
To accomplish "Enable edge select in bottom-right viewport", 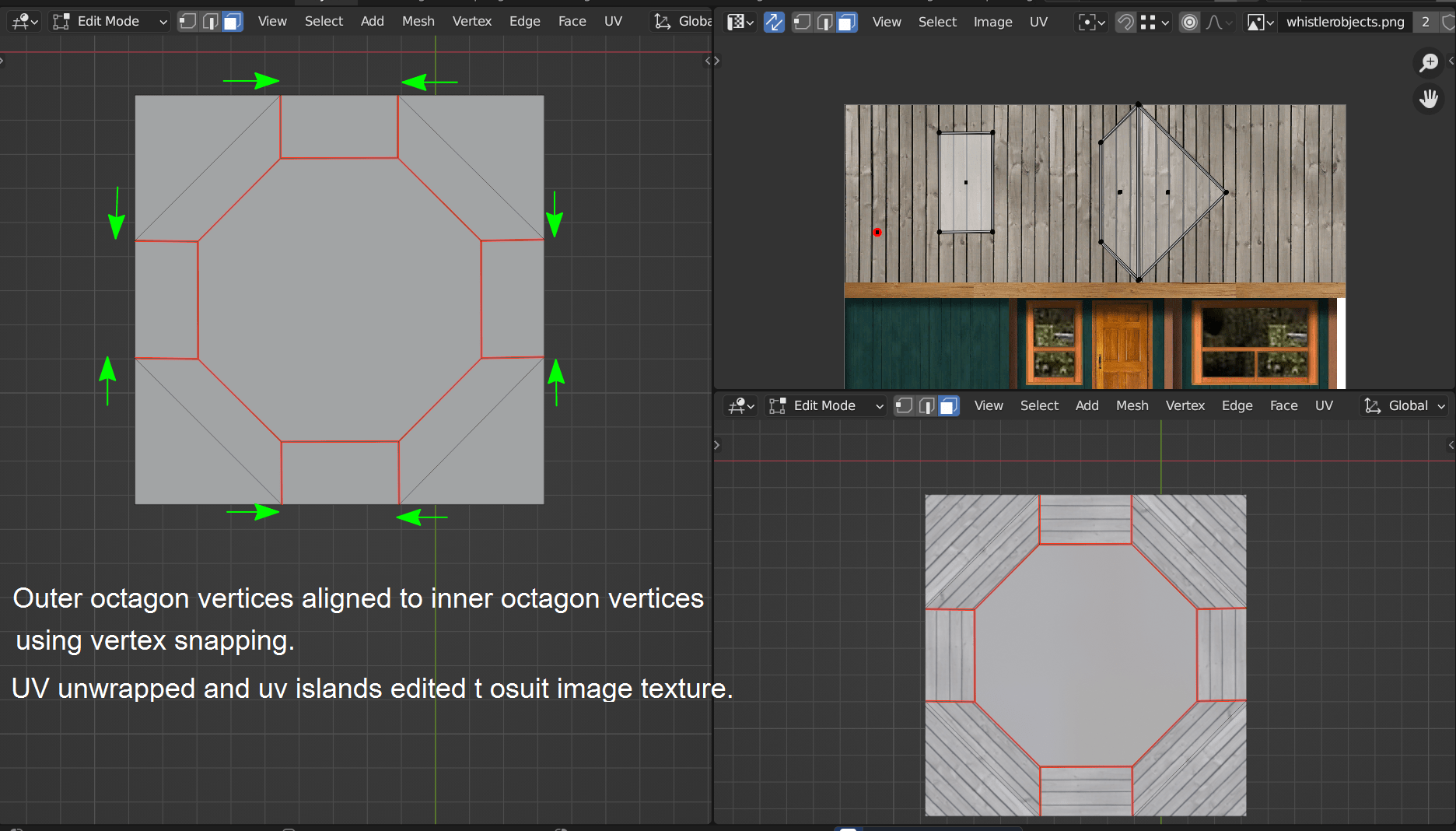I will click(926, 406).
